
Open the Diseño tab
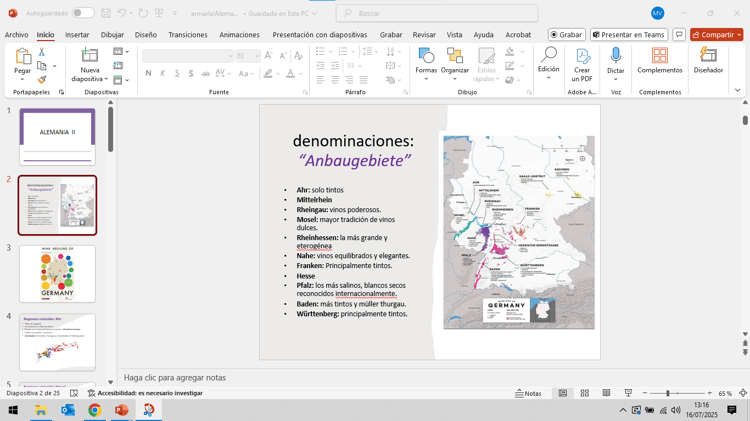(145, 34)
